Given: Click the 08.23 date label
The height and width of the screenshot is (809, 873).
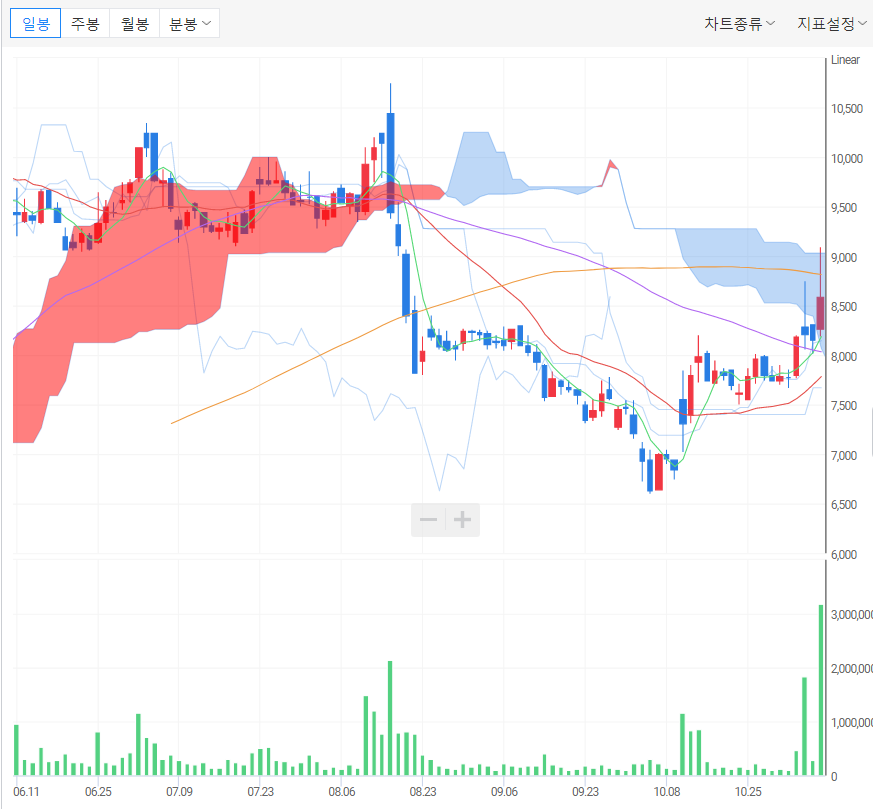Looking at the screenshot, I should point(423,791).
